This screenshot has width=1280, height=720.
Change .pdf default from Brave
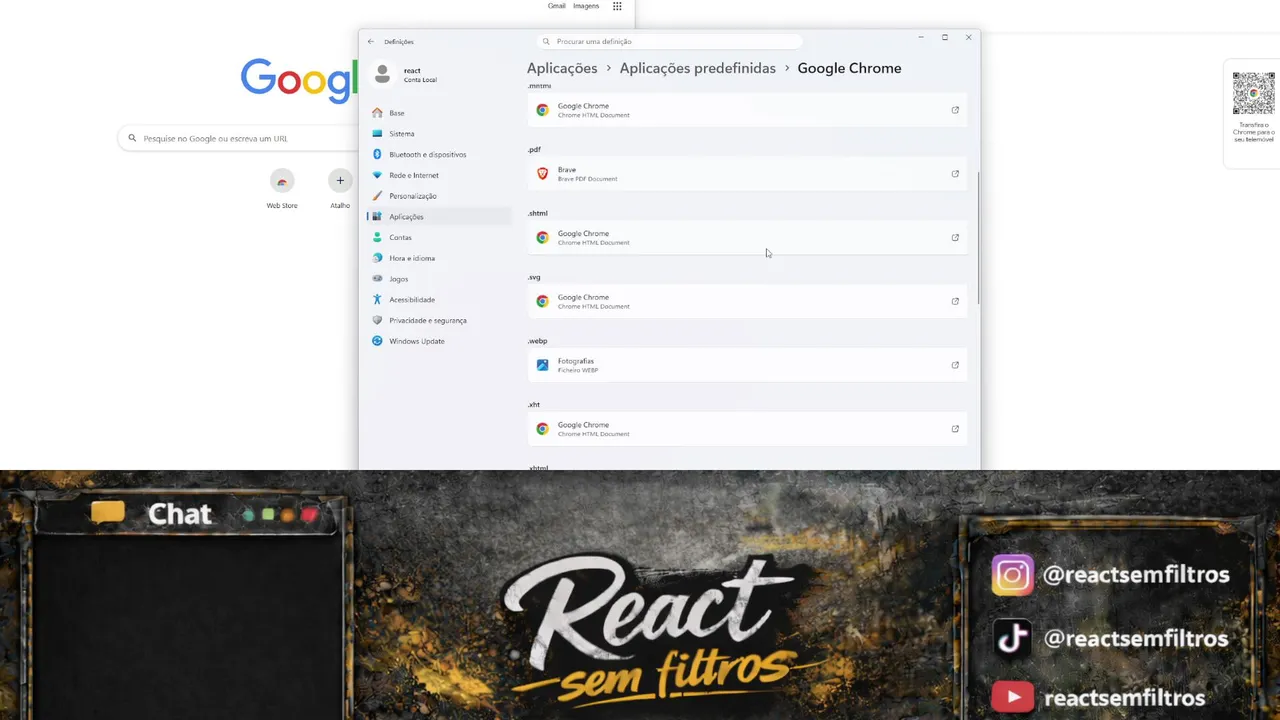[747, 174]
